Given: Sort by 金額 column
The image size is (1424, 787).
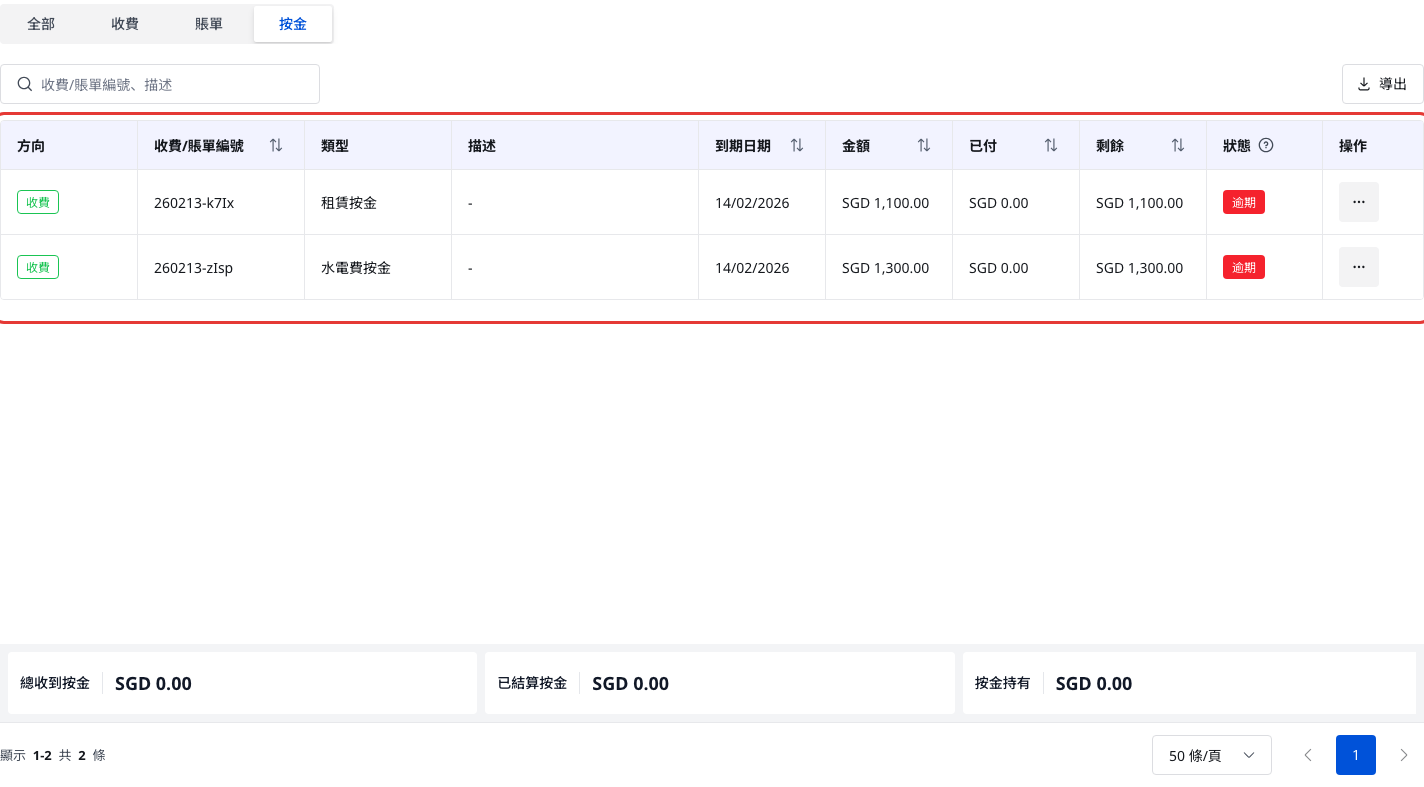Looking at the screenshot, I should tap(924, 145).
